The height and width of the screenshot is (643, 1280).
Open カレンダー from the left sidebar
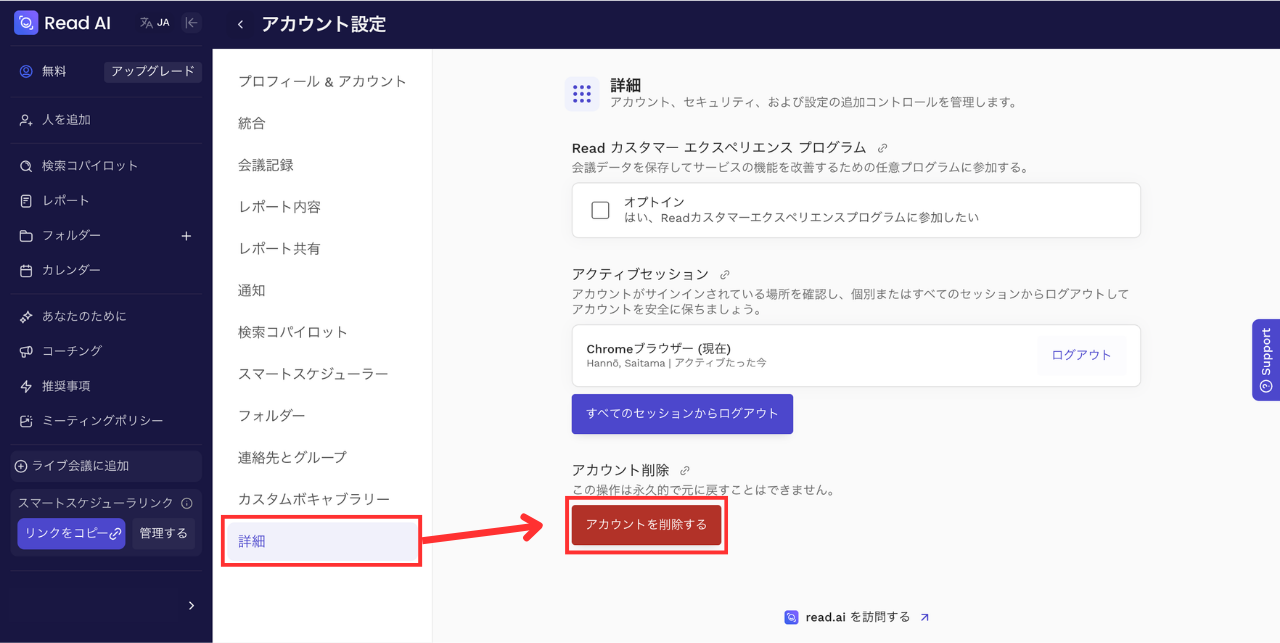70,271
